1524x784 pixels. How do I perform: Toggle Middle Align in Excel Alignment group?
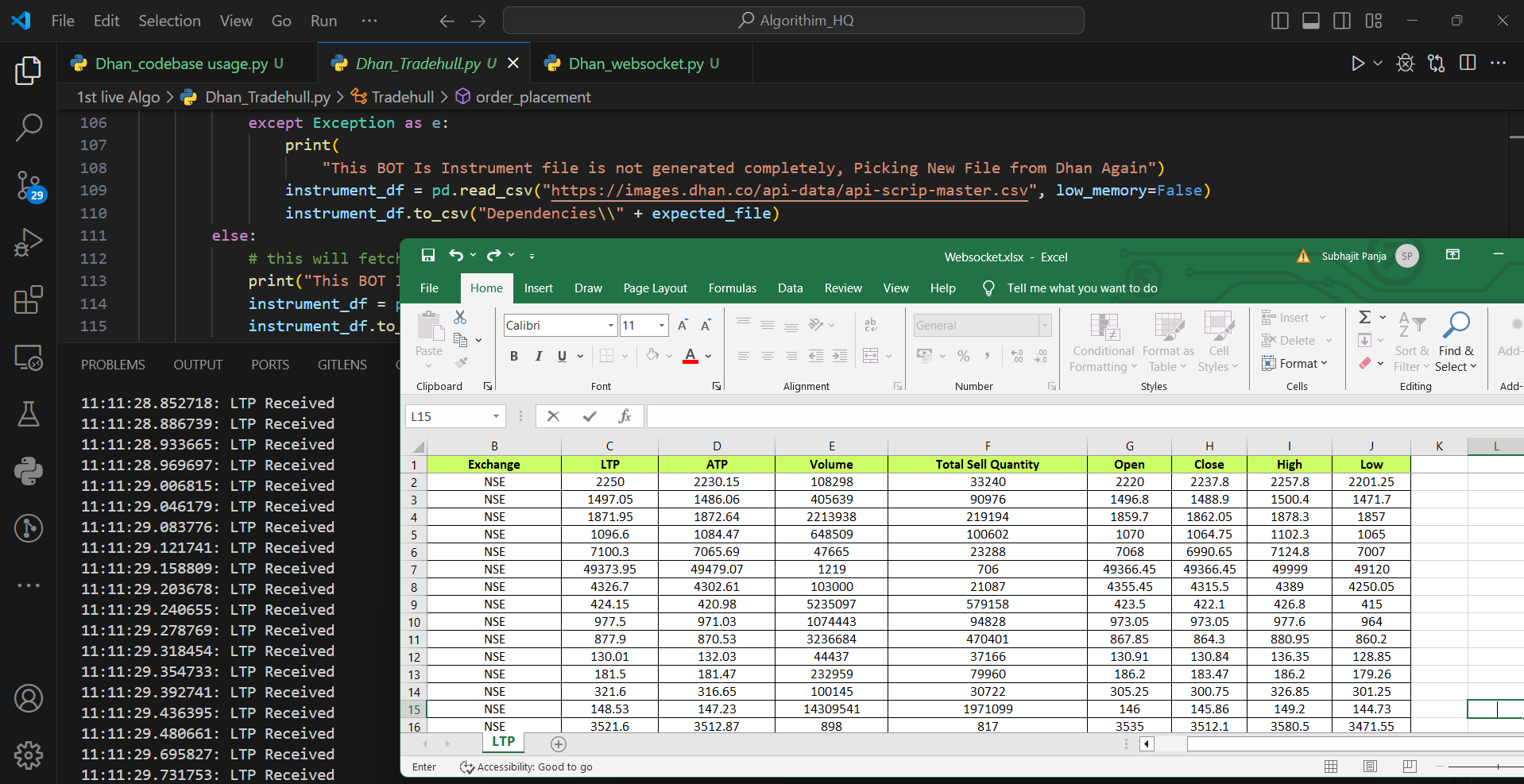point(768,324)
